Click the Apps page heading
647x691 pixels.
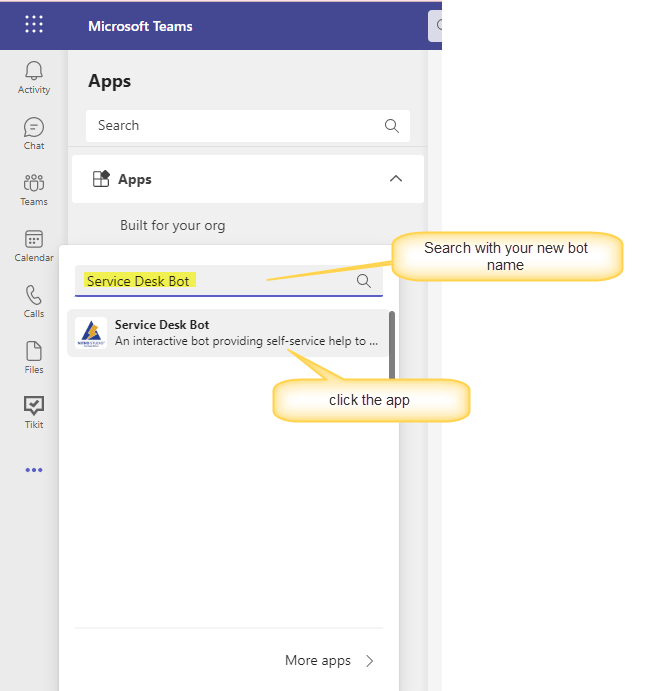tap(109, 82)
